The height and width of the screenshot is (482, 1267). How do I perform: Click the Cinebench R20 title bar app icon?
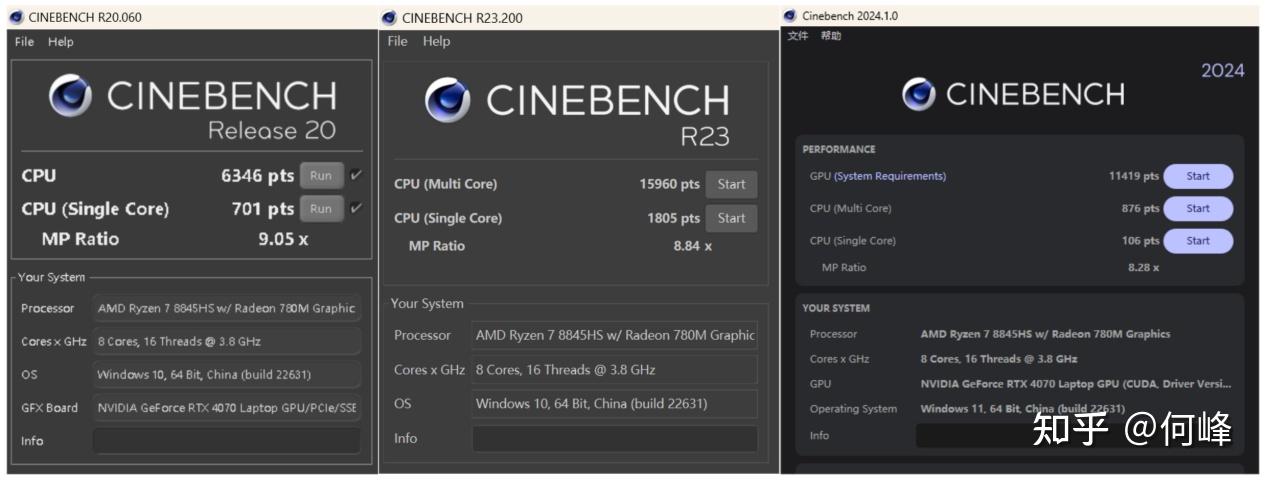point(16,17)
